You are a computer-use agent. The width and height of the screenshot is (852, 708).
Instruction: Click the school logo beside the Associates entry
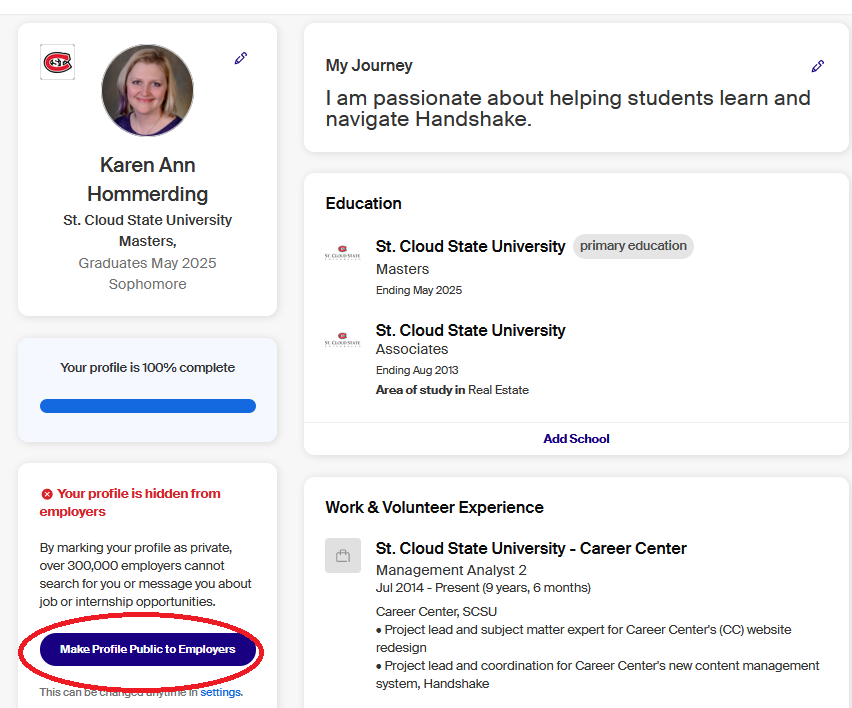click(x=342, y=340)
